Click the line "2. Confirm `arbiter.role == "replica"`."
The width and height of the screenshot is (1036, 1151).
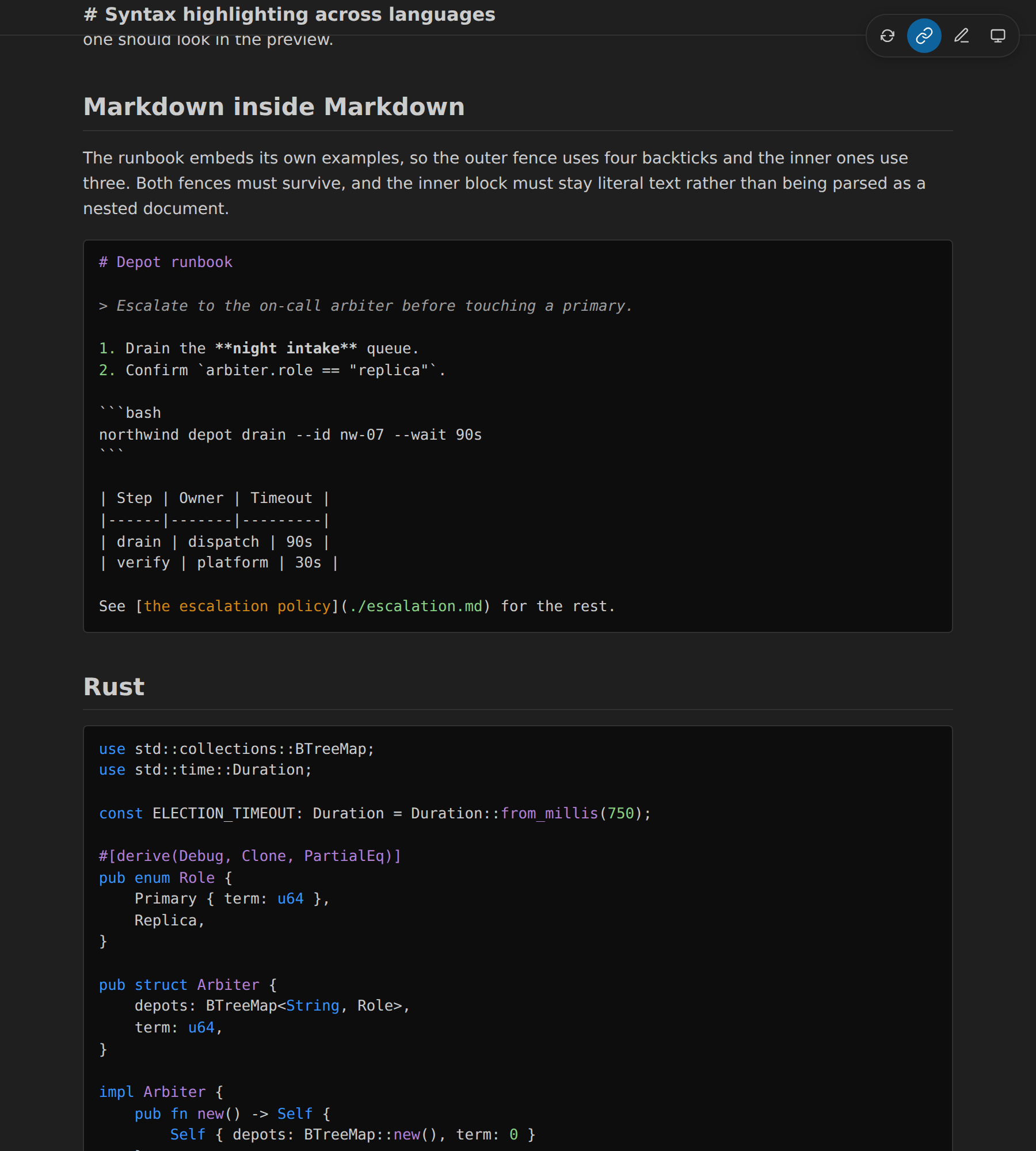(272, 370)
